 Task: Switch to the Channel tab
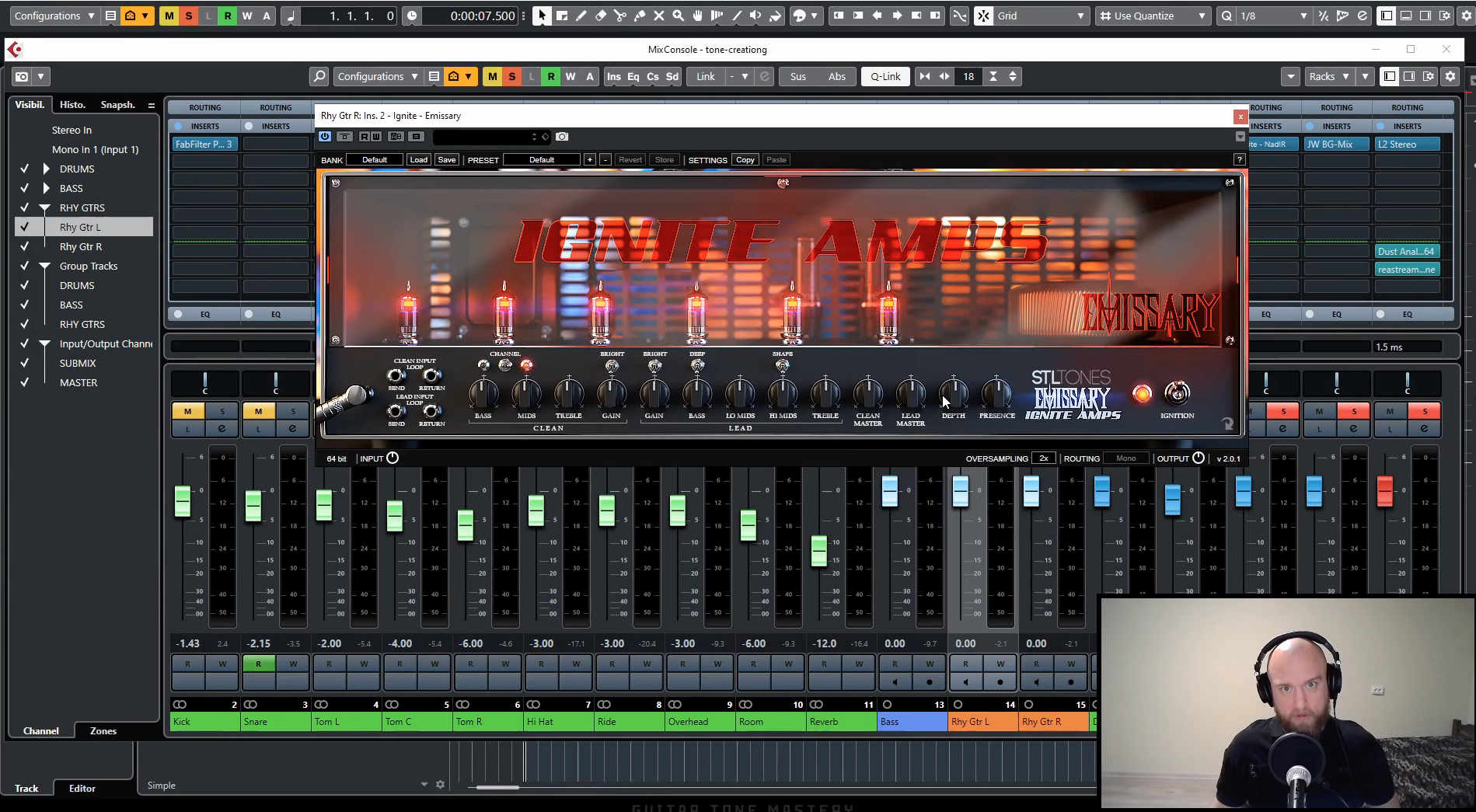(40, 731)
